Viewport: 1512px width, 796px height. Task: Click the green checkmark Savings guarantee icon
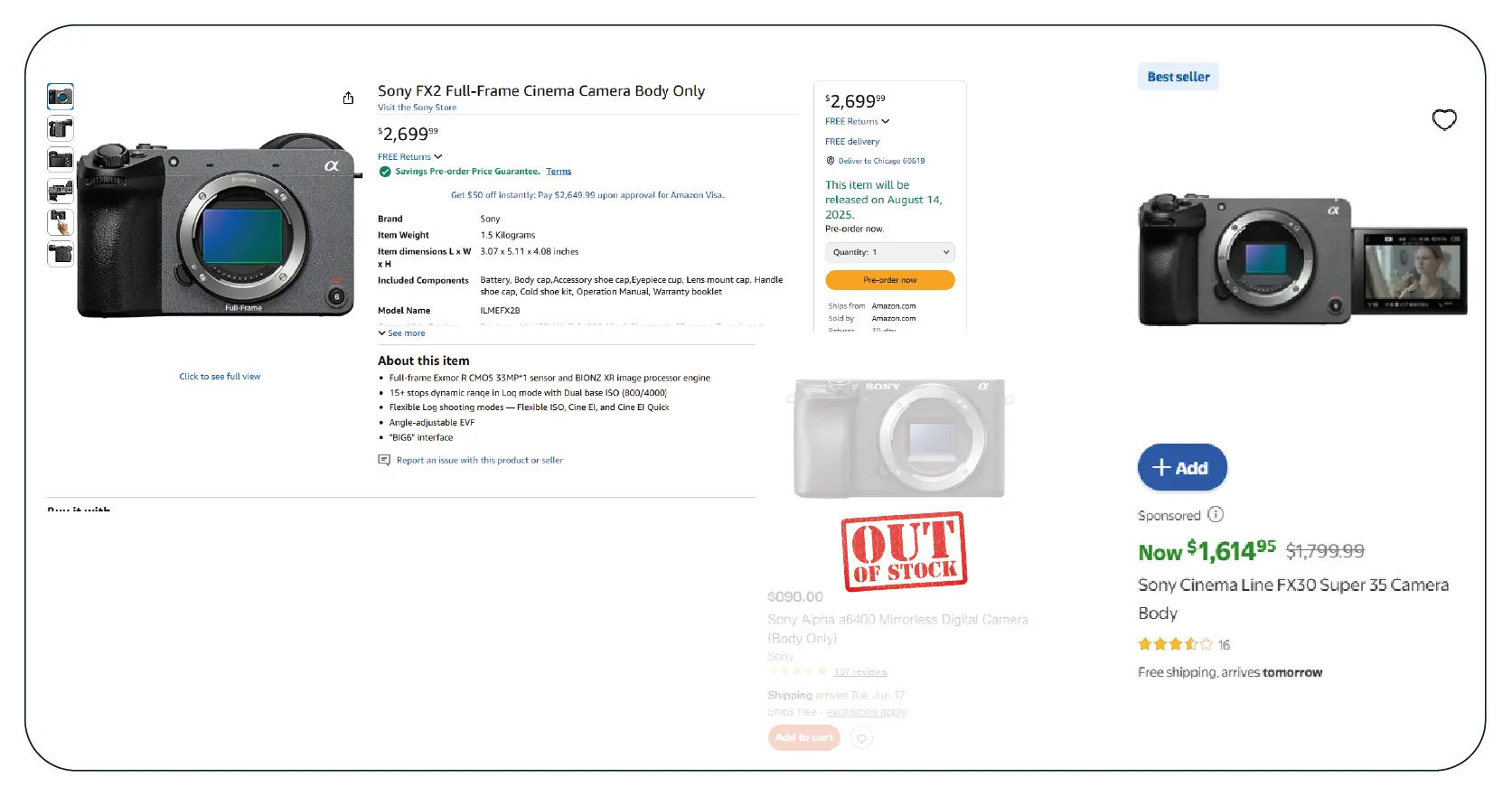coord(385,172)
